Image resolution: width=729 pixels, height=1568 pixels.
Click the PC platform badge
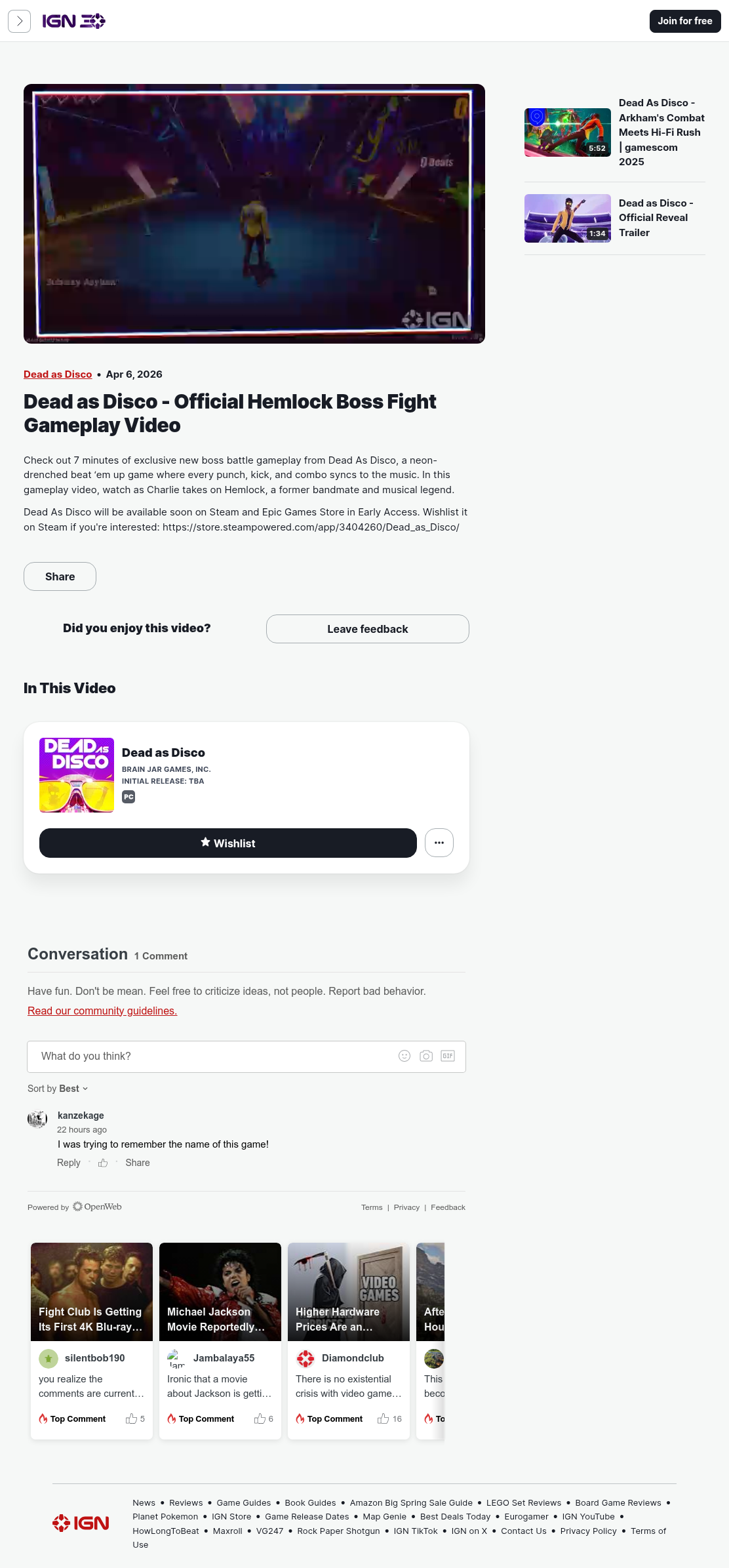128,797
